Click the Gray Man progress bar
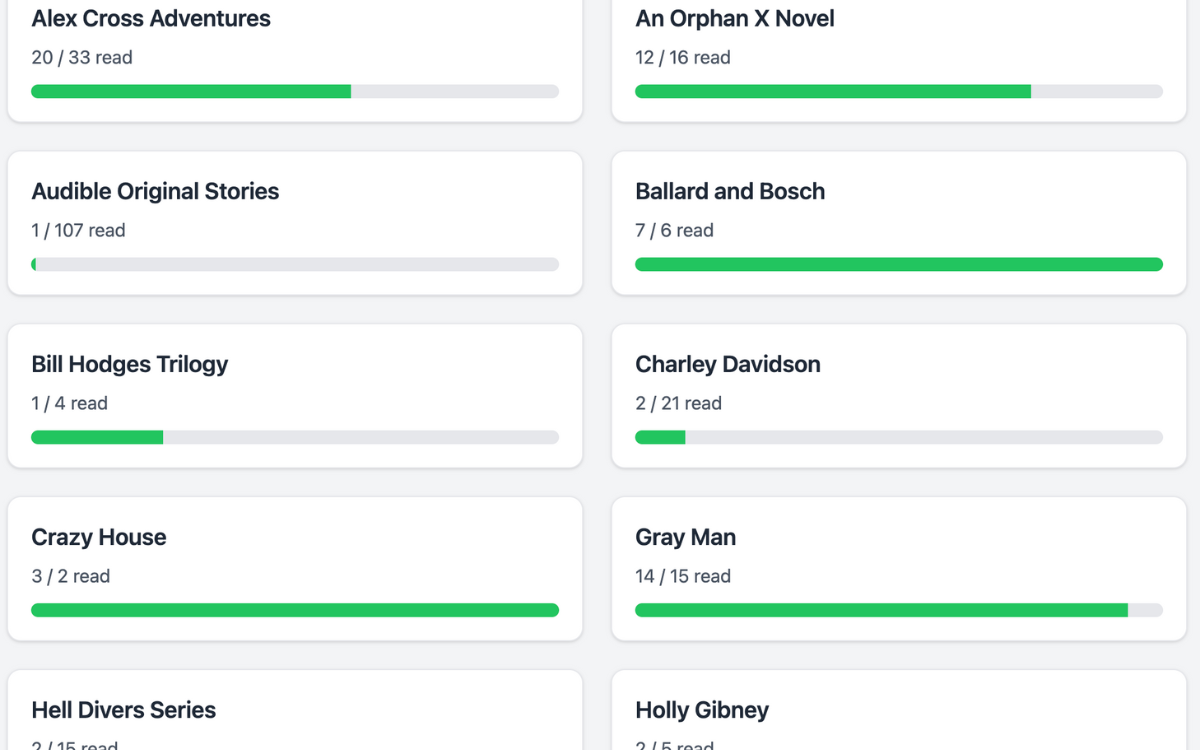The height and width of the screenshot is (750, 1200). pos(899,610)
